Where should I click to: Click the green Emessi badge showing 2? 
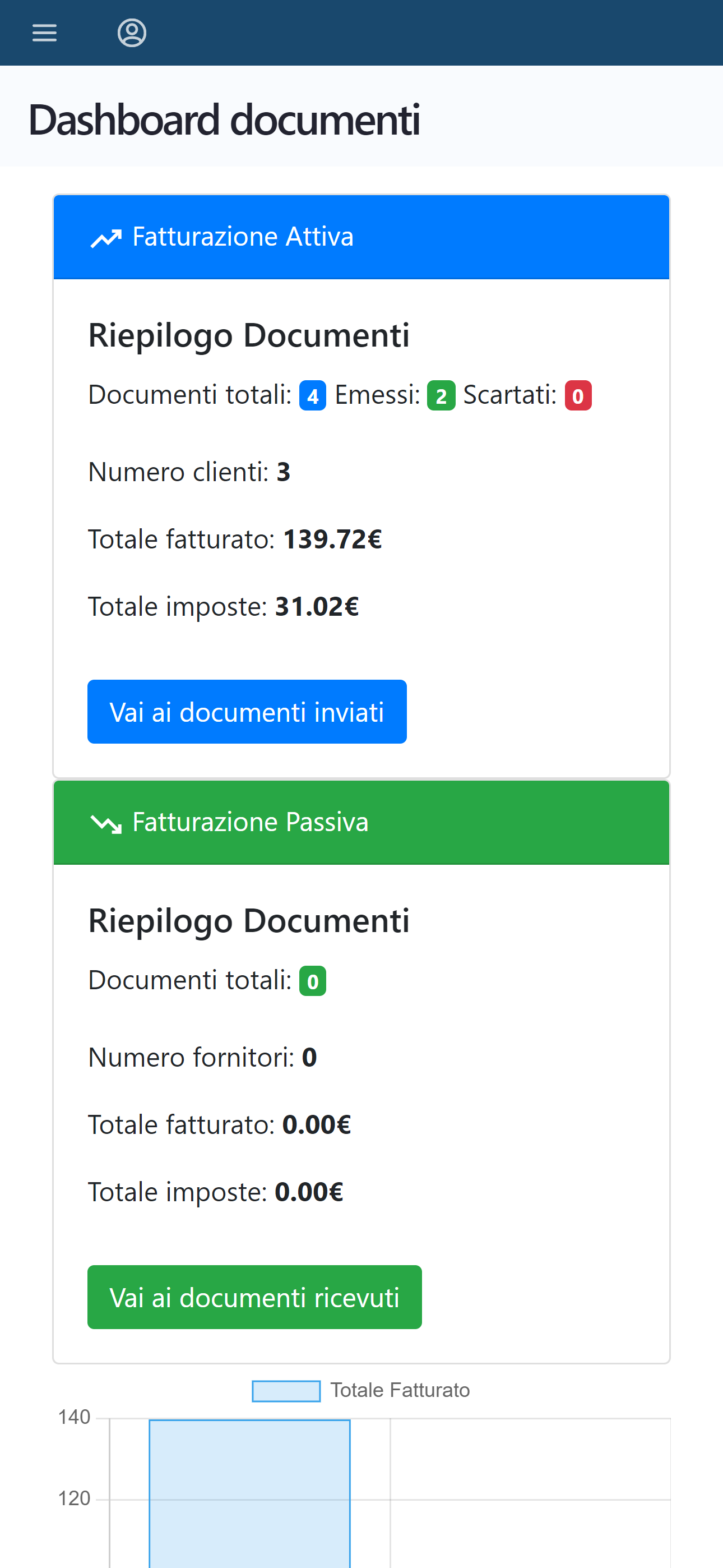pyautogui.click(x=441, y=396)
